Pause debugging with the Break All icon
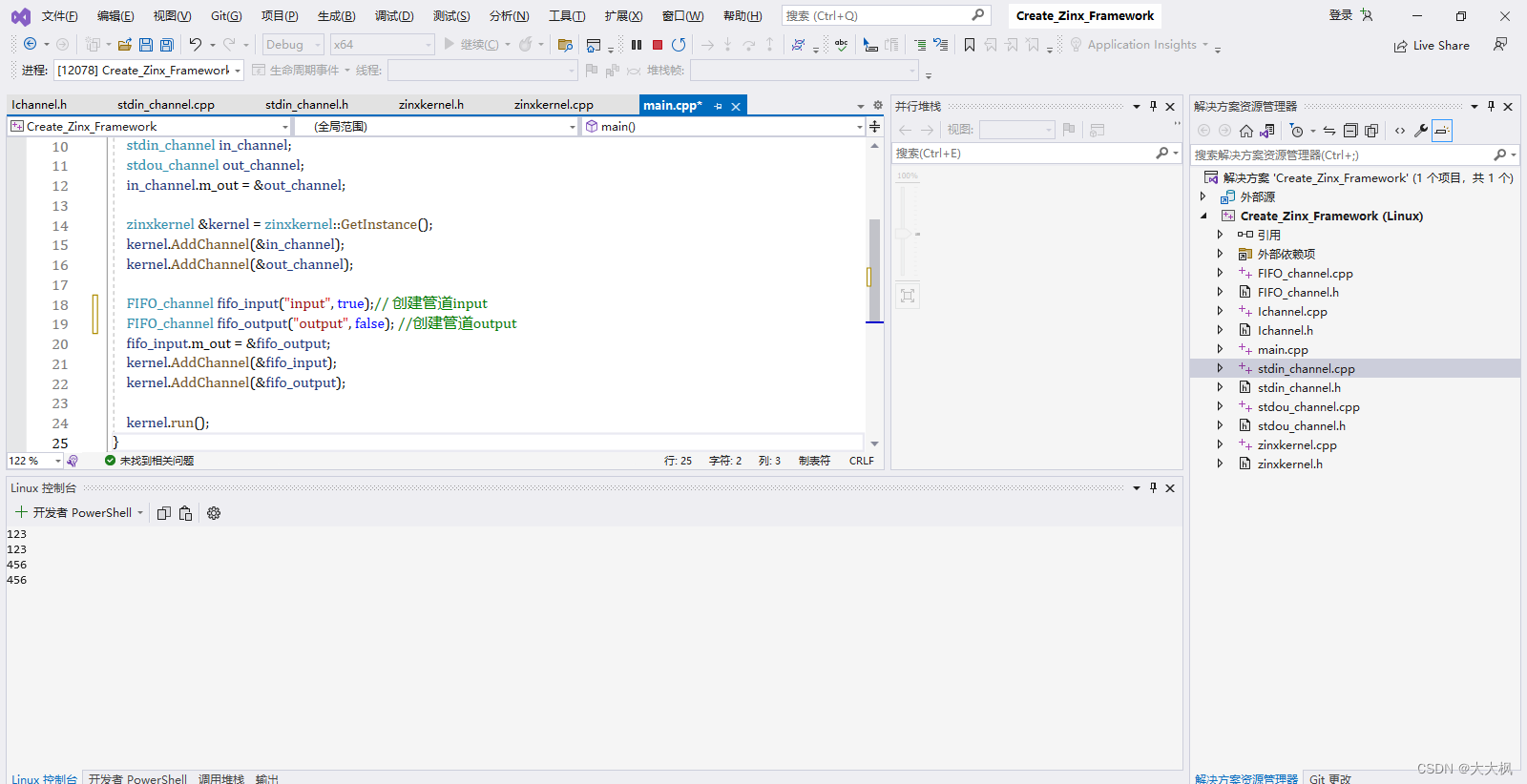 637,45
